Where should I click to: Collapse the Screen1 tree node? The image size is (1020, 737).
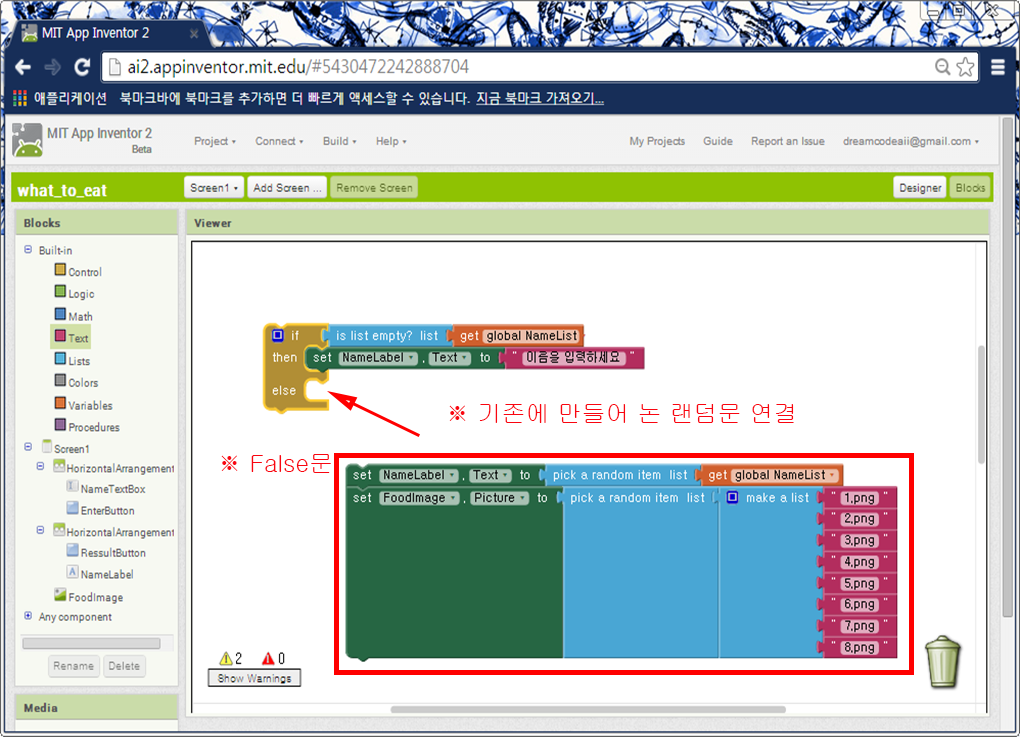click(x=28, y=447)
